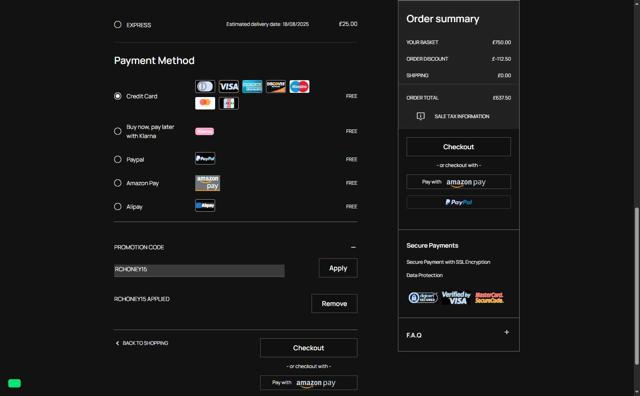Click the Amazon Pay logo in payment methods
This screenshot has width=640, height=396.
pyautogui.click(x=207, y=183)
